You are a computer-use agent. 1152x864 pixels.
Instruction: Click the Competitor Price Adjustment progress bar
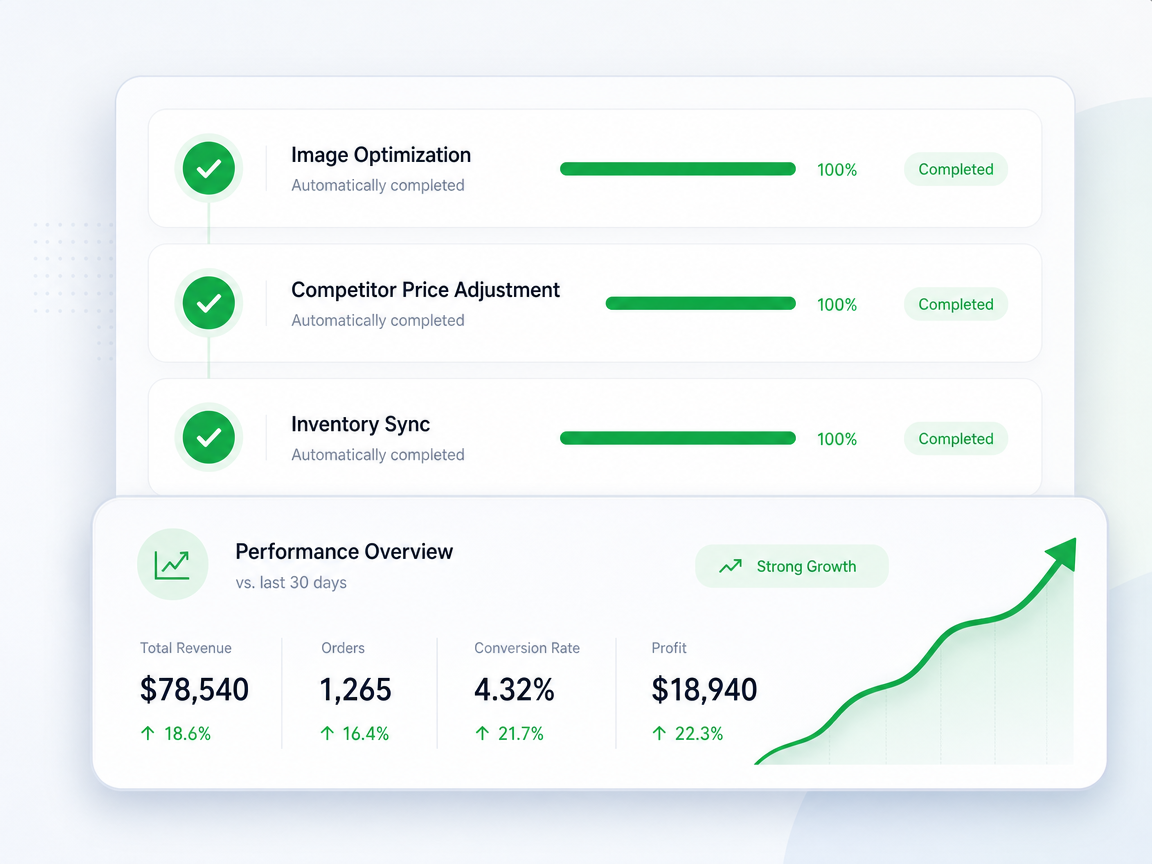(700, 303)
